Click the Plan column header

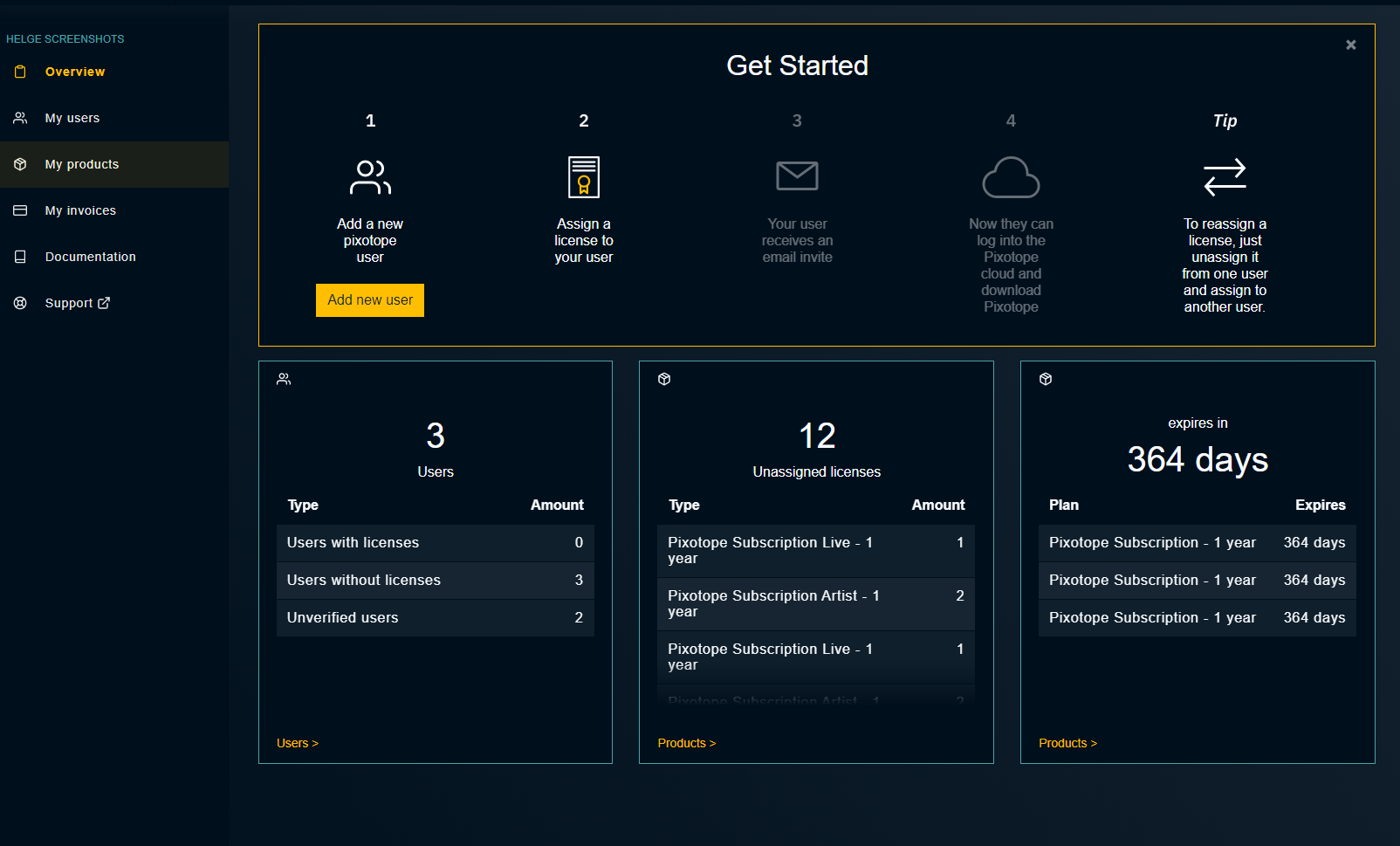pos(1064,506)
